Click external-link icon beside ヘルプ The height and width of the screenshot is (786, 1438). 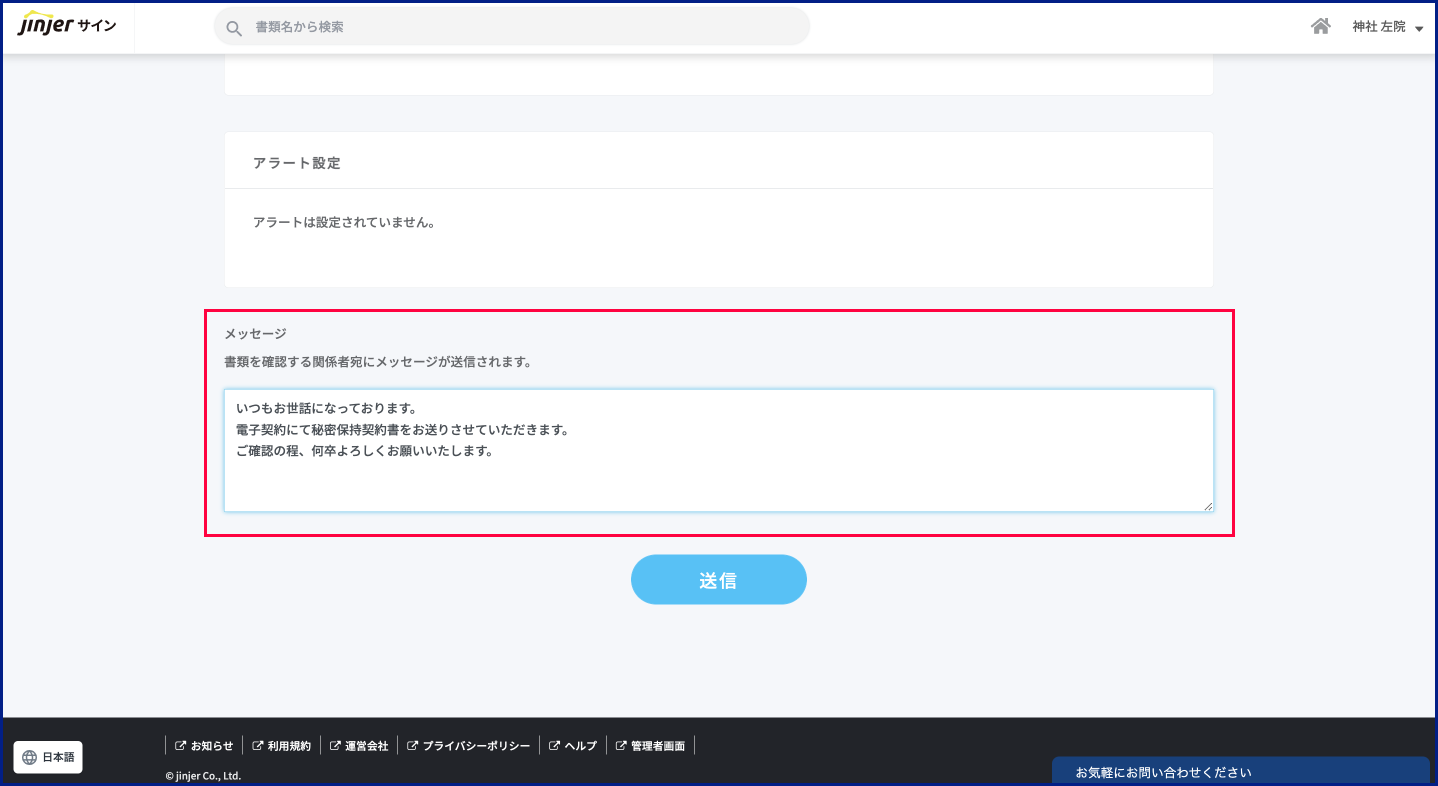(x=554, y=746)
